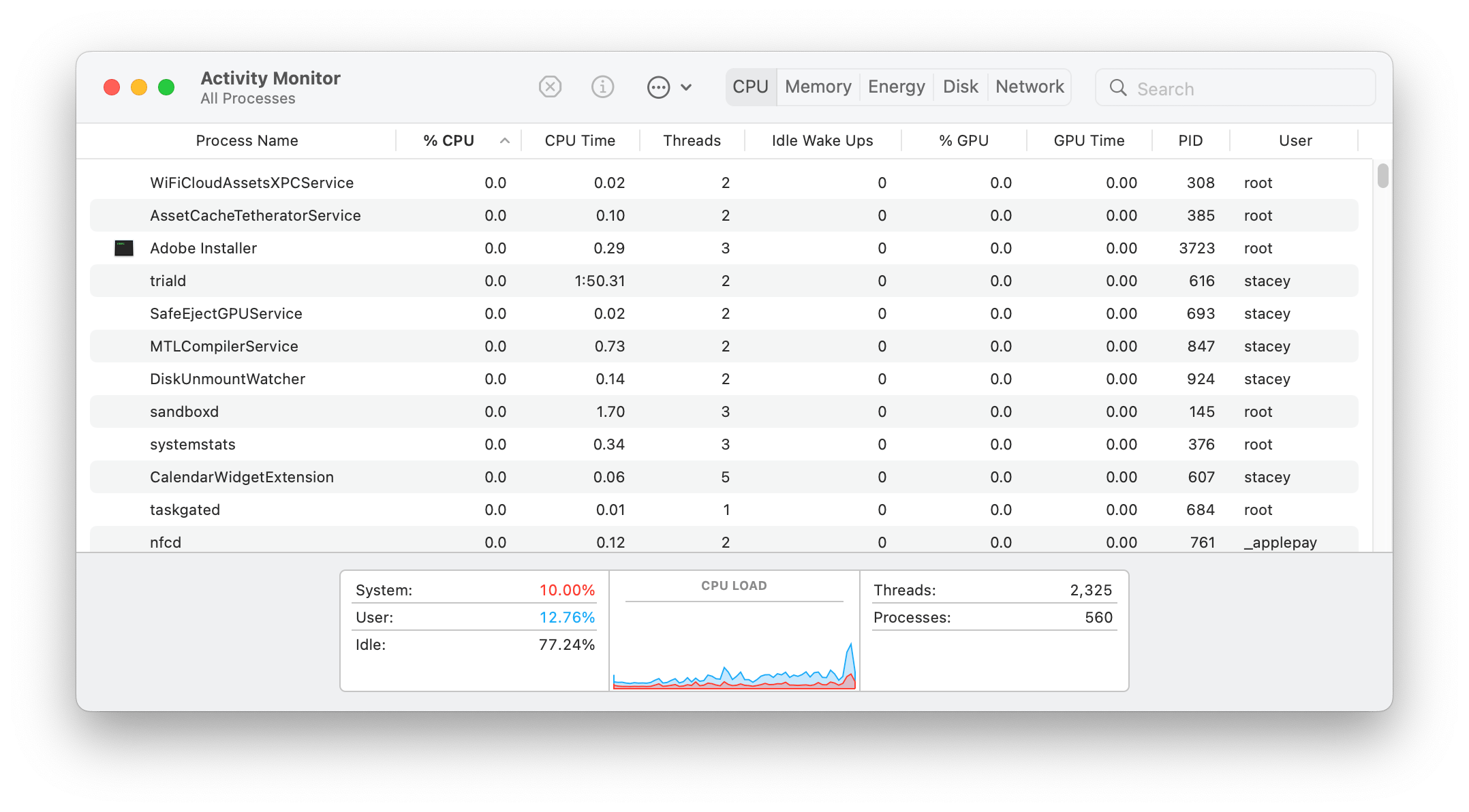
Task: Click the % CPU column sort arrow
Action: coord(504,140)
